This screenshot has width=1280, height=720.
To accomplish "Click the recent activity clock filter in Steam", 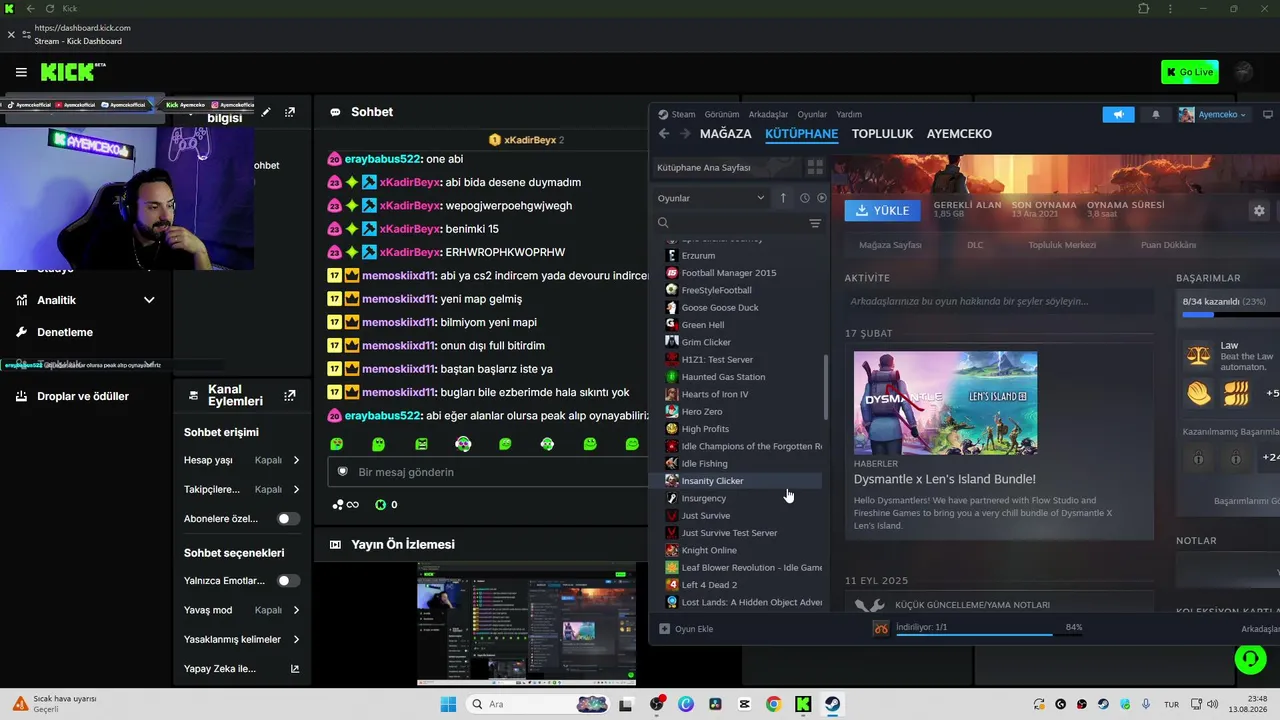I will [x=805, y=198].
